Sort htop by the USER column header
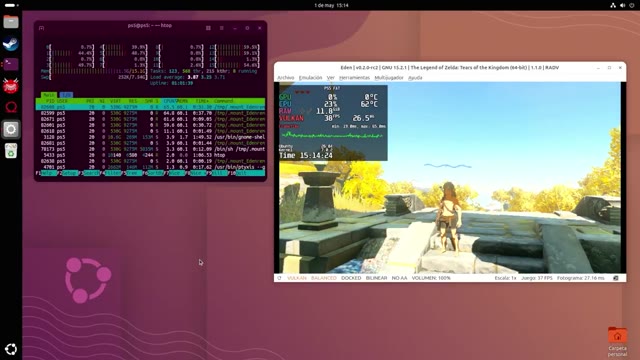The image size is (640, 360). 62,101
